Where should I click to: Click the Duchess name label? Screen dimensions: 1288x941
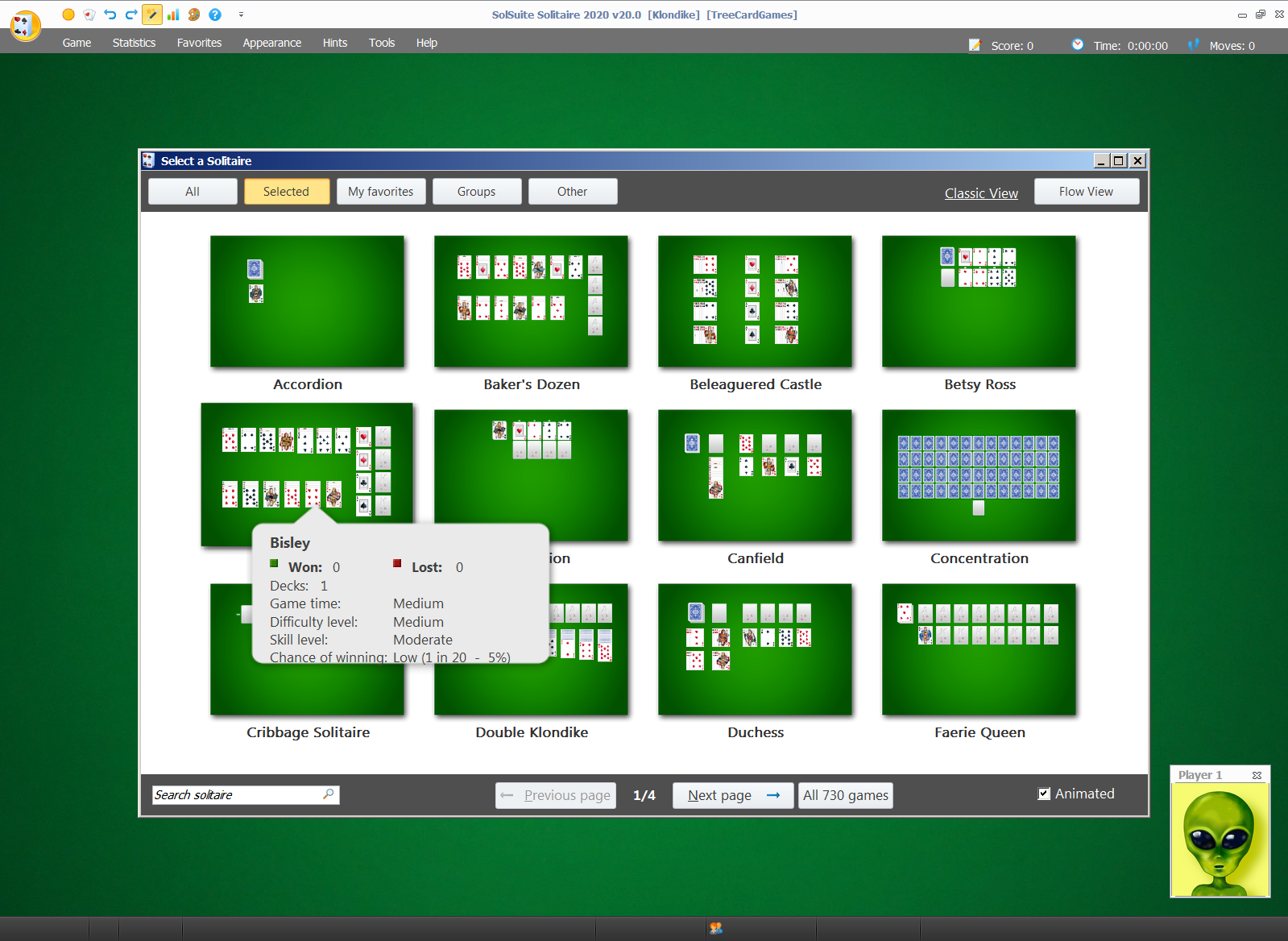coord(756,732)
